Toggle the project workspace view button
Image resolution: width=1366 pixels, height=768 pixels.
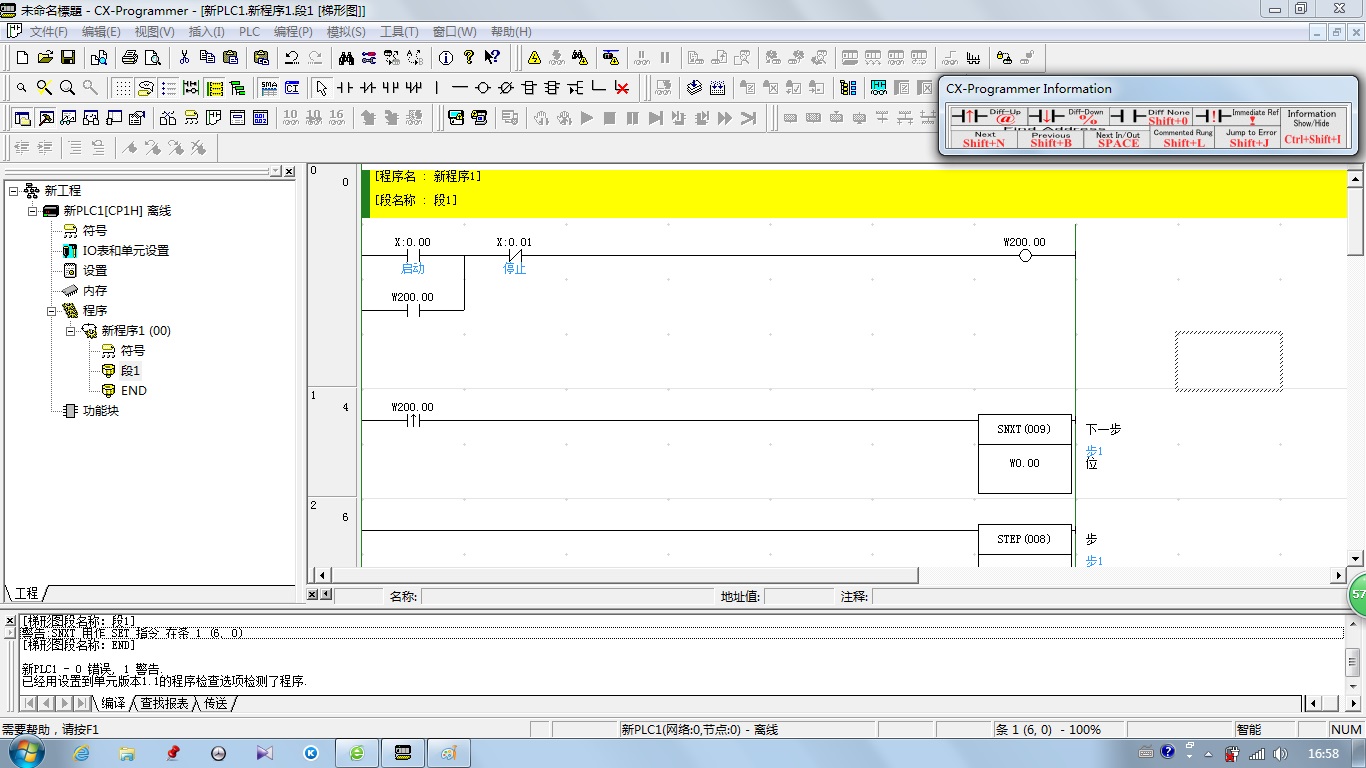click(22, 118)
